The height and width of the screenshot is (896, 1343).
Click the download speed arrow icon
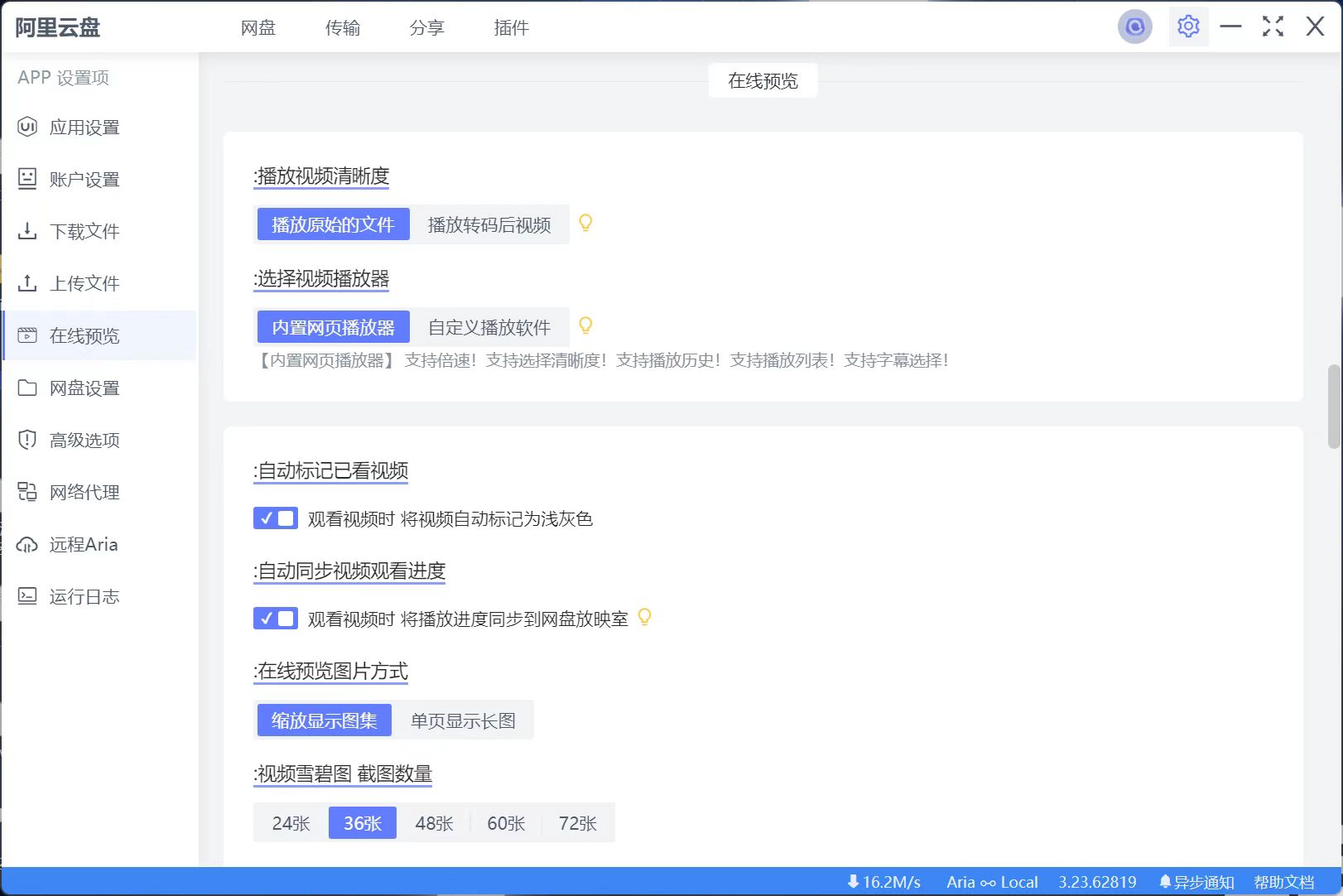(x=853, y=882)
